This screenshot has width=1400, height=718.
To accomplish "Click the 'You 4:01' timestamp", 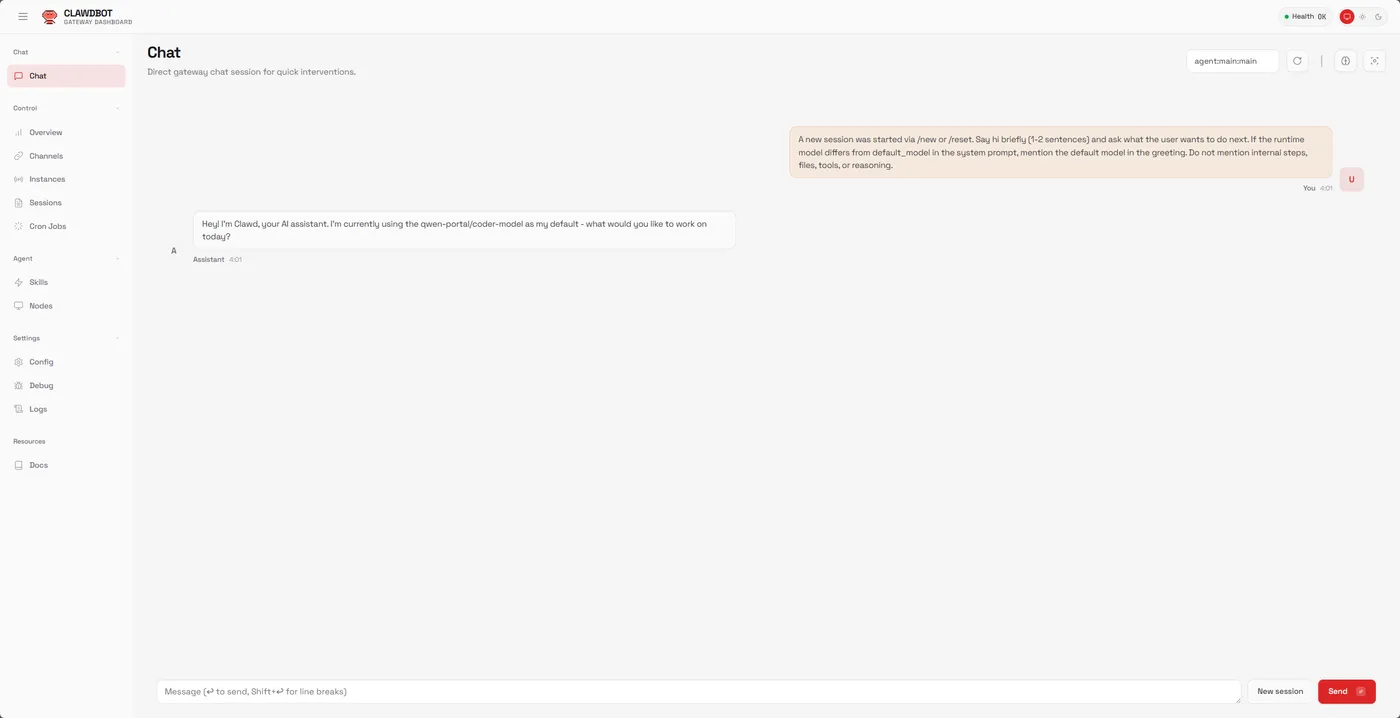I will click(1318, 188).
